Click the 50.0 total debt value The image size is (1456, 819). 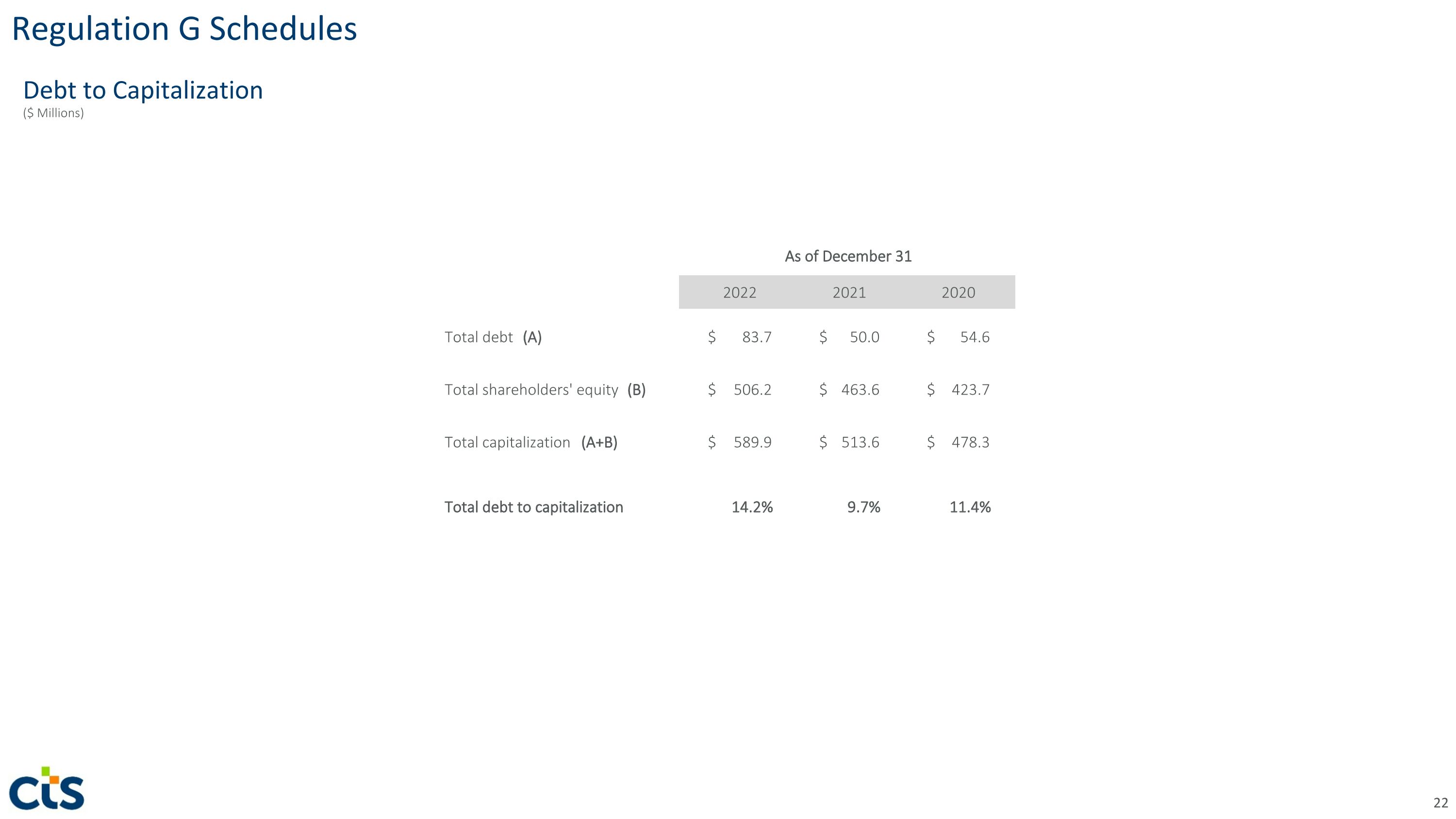pos(864,337)
